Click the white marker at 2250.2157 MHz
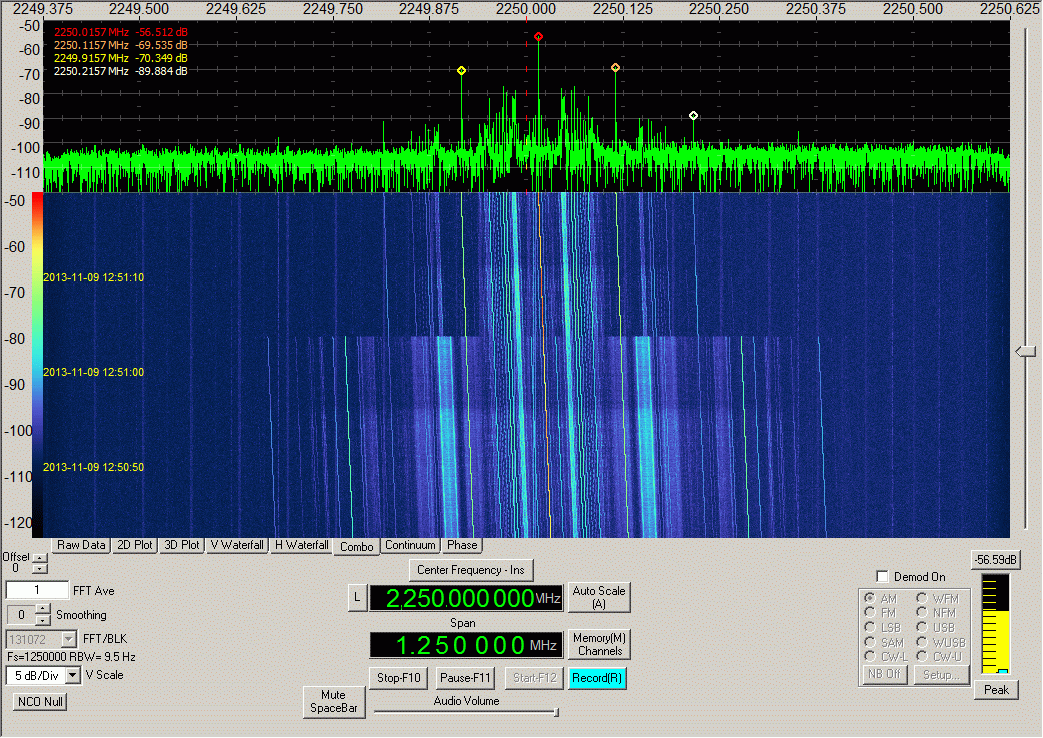 (693, 116)
